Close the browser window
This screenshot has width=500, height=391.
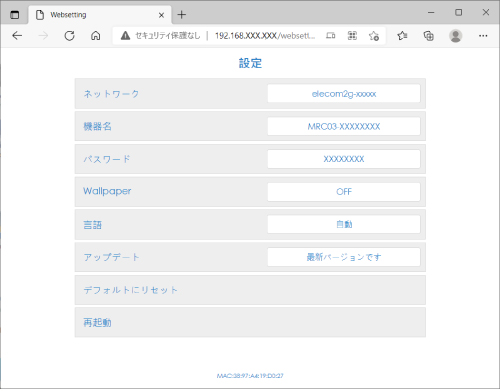tap(486, 13)
